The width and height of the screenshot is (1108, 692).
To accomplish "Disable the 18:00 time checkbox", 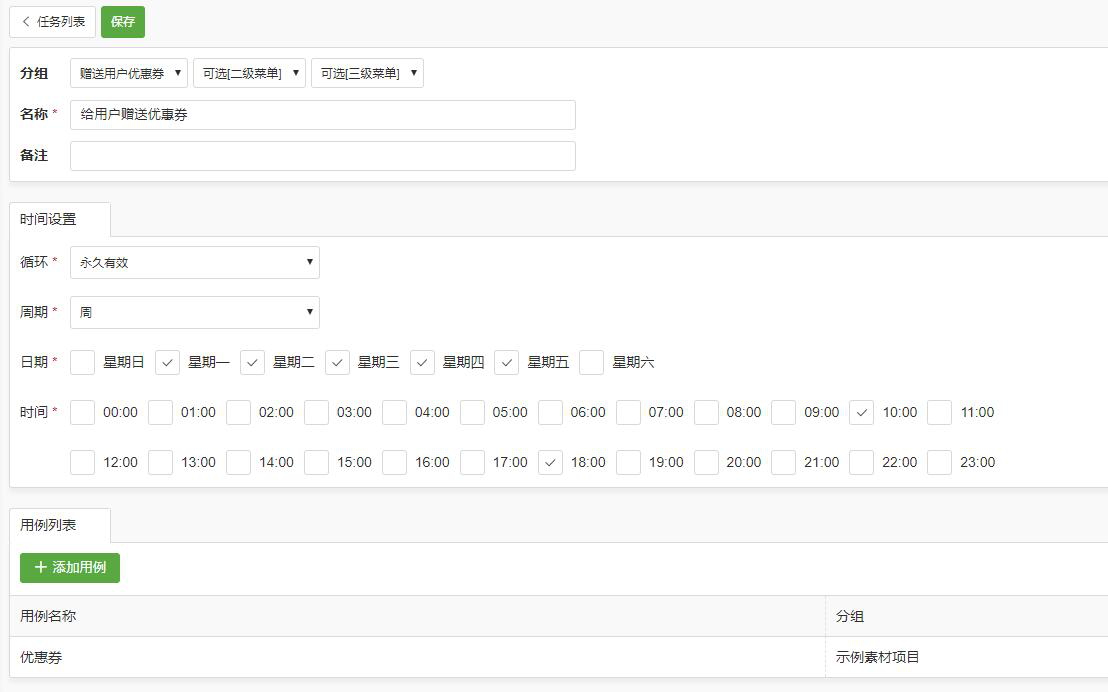I will tap(550, 462).
